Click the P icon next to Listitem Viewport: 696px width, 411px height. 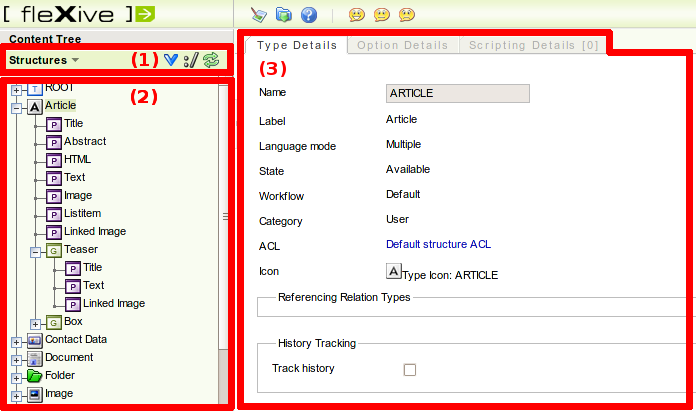54,215
